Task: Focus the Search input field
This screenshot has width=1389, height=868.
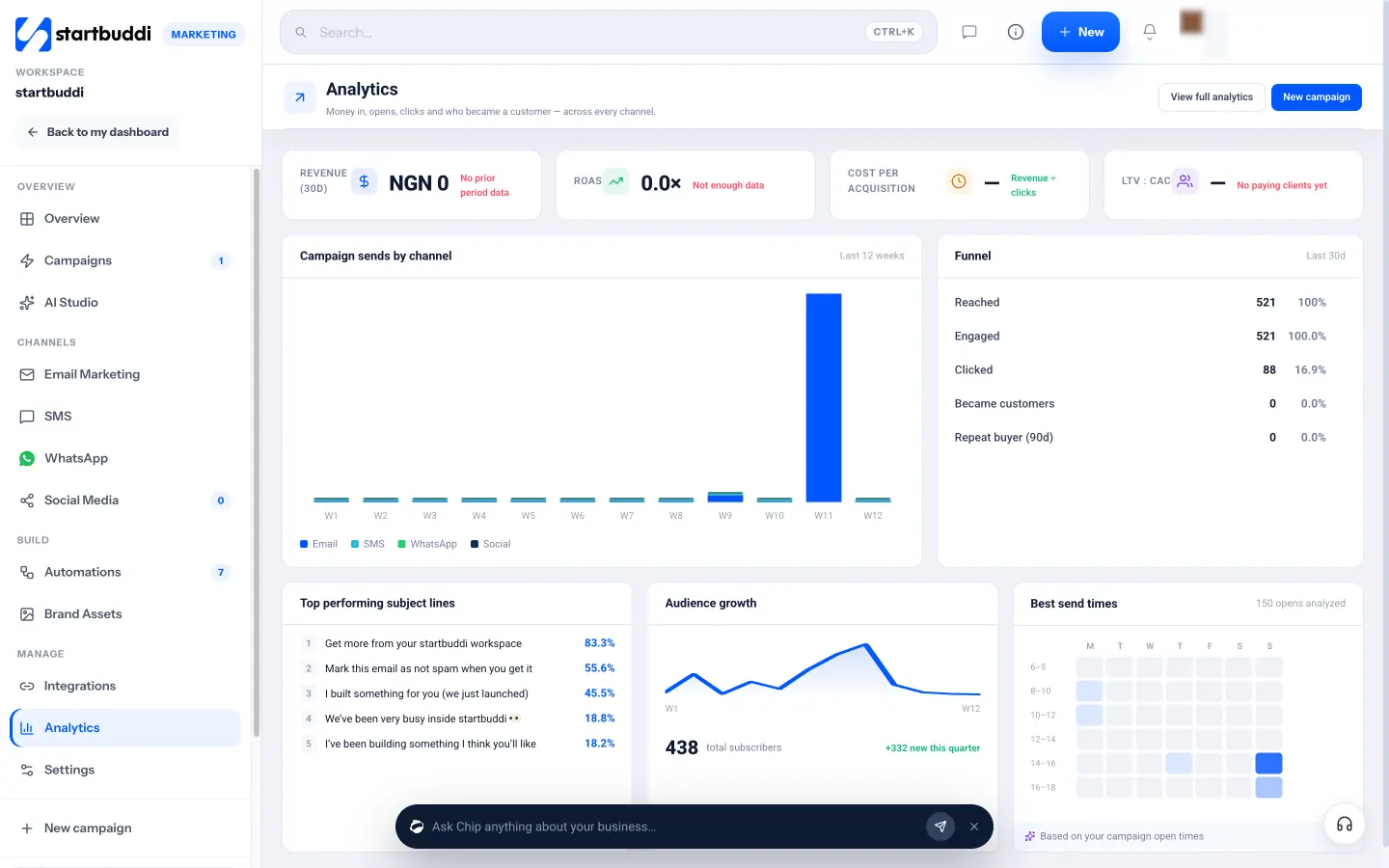Action: pos(609,32)
